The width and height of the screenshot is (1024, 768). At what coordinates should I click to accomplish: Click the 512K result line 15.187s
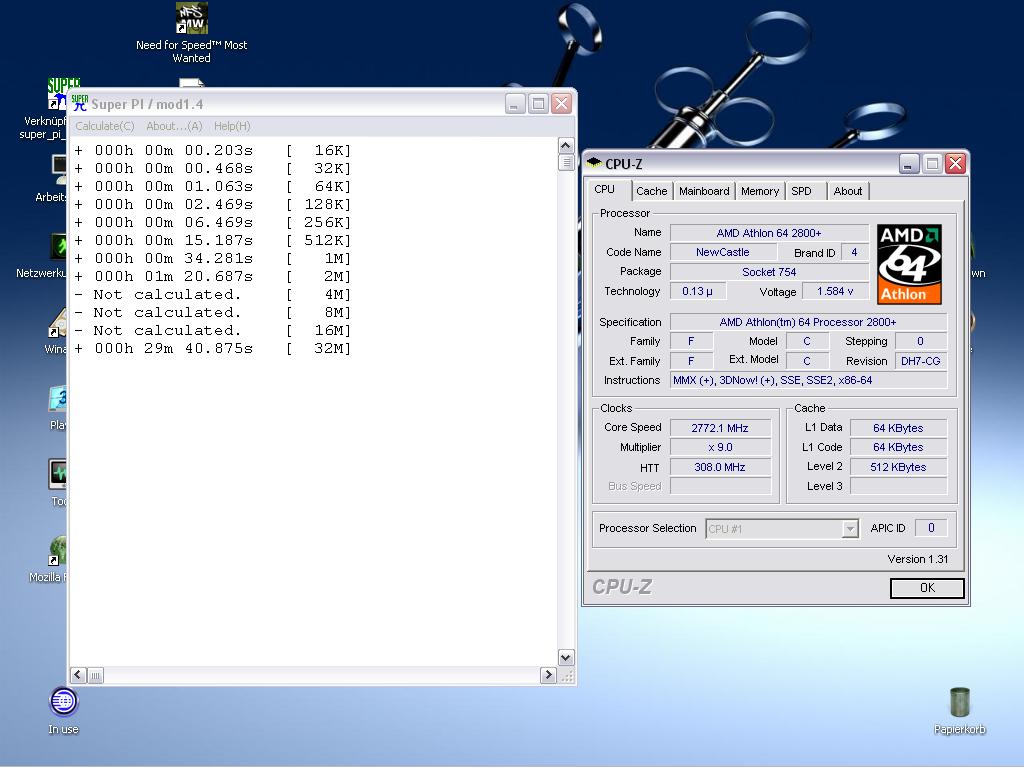(213, 240)
